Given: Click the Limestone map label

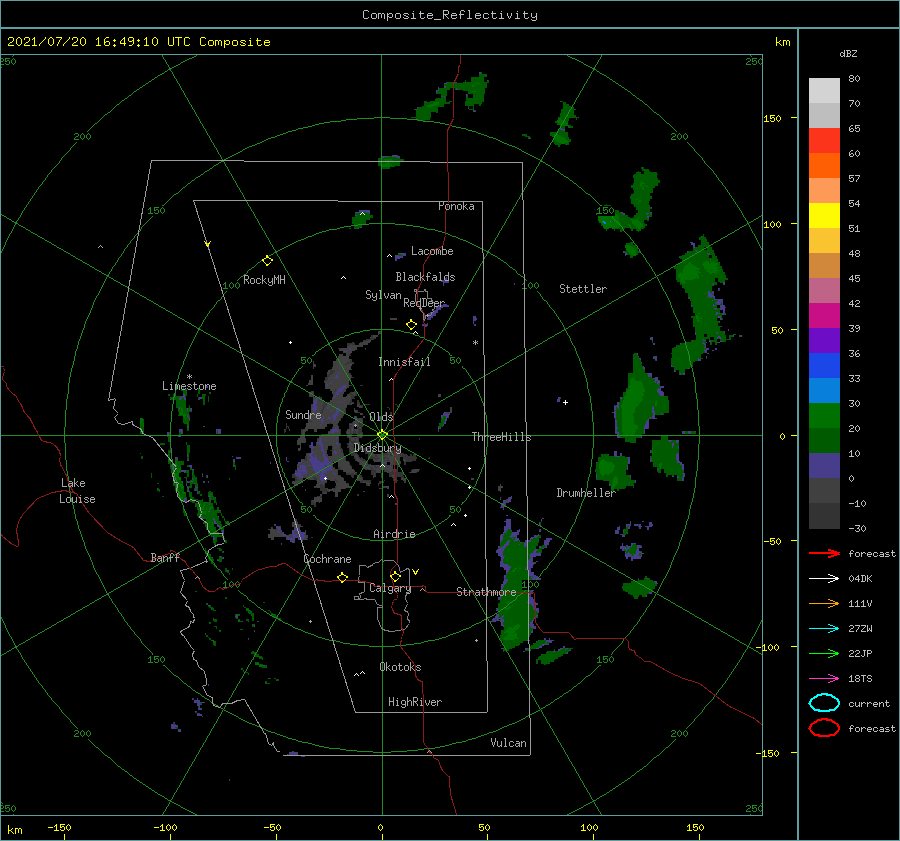Looking at the screenshot, I should (x=189, y=386).
